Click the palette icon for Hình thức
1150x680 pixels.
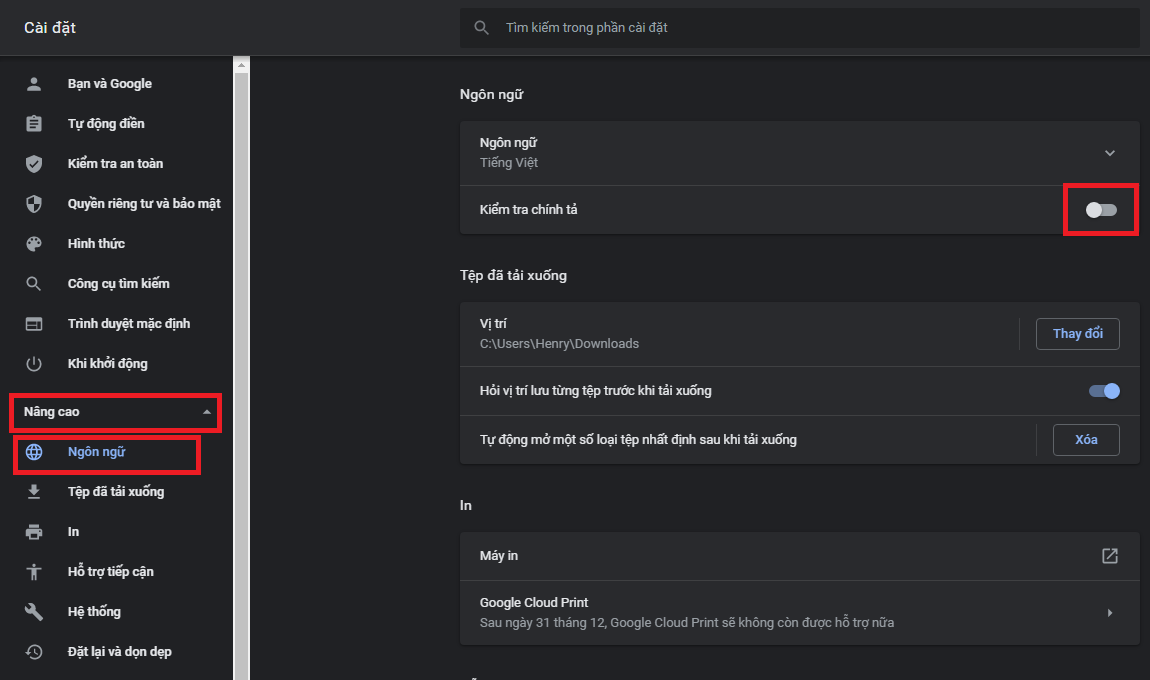pyautogui.click(x=34, y=244)
